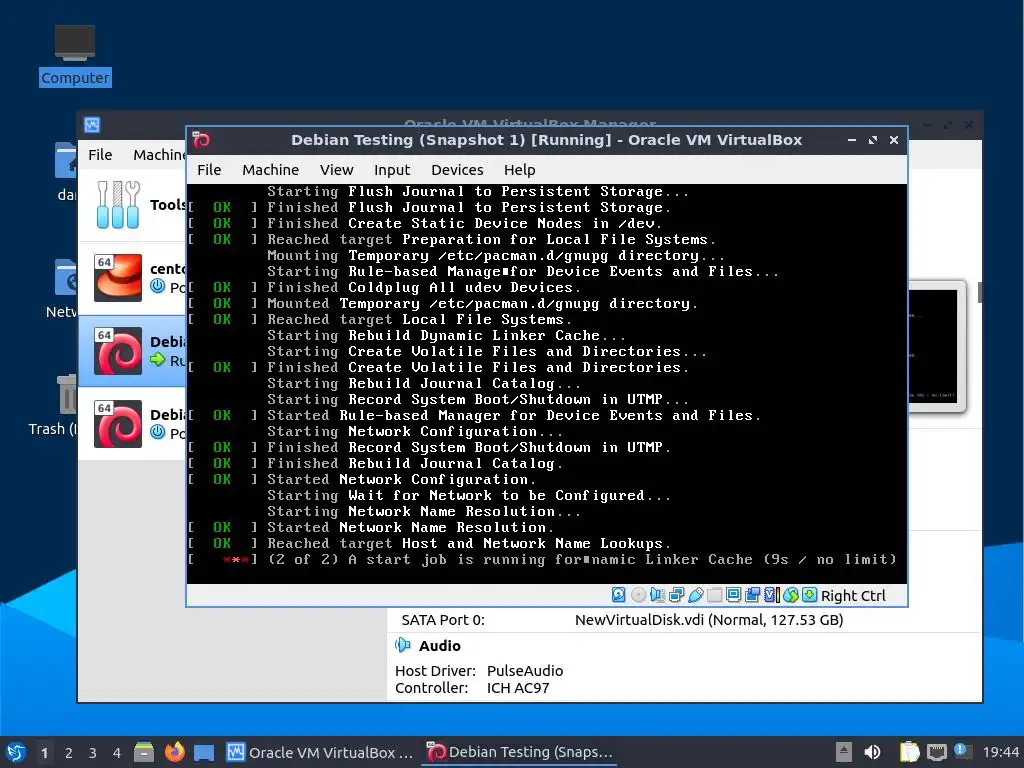Open File menu in VirtualBox Manager window

[100, 155]
